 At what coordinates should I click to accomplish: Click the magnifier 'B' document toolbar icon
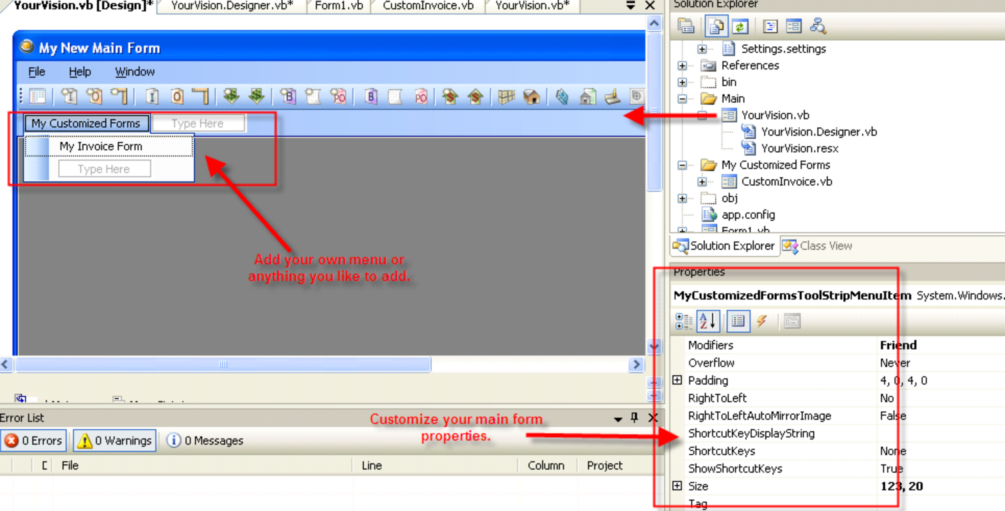pos(288,97)
